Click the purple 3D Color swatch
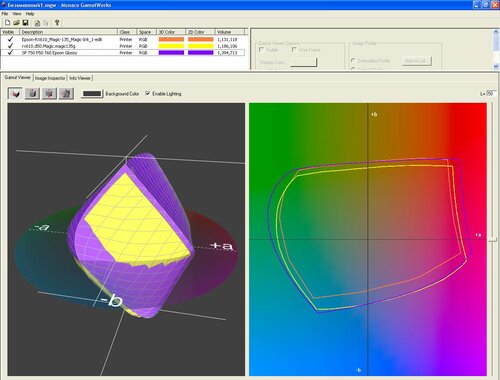The width and height of the screenshot is (500, 380). (171, 53)
